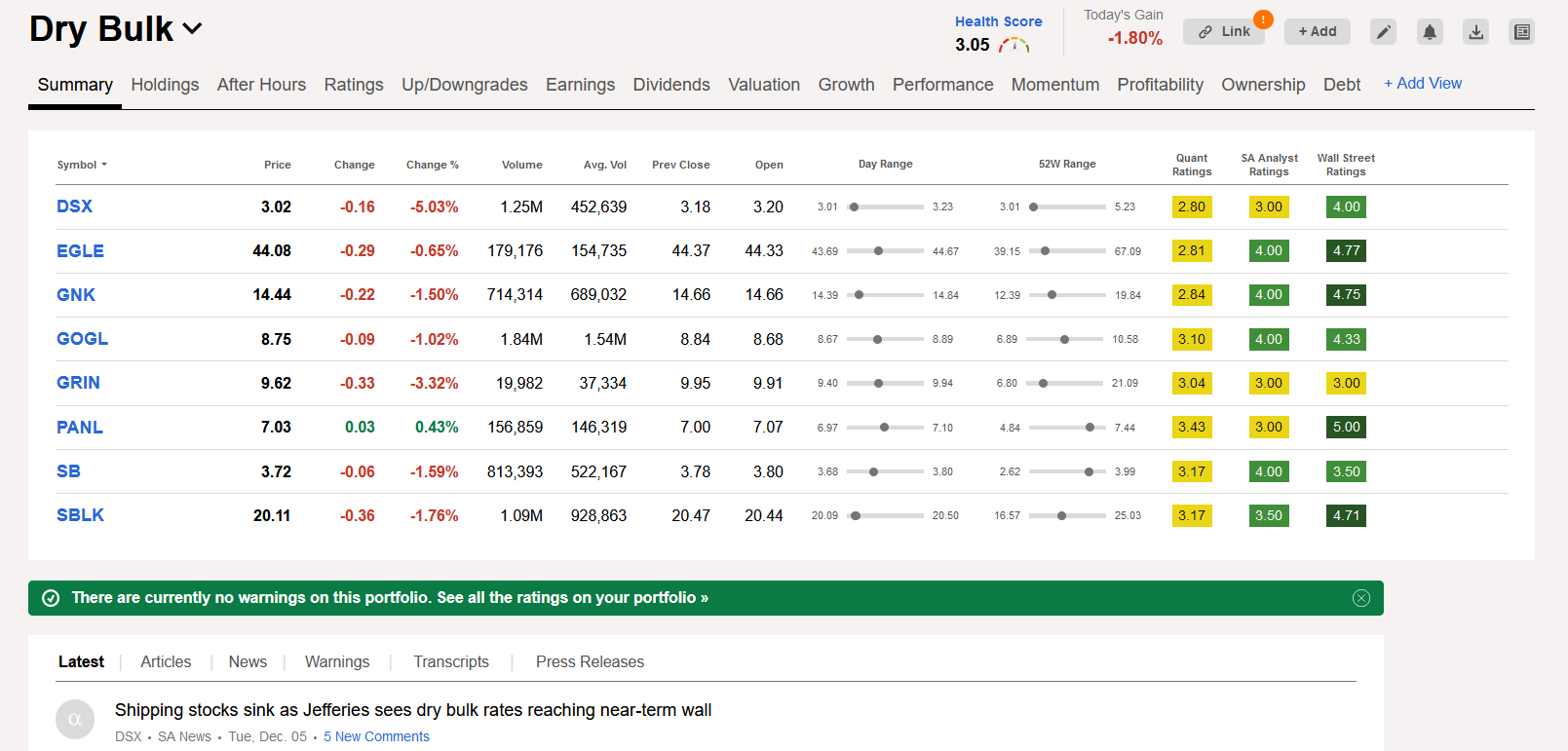Open the bell alerts icon
Screen dimensions: 1568x751
1430,32
